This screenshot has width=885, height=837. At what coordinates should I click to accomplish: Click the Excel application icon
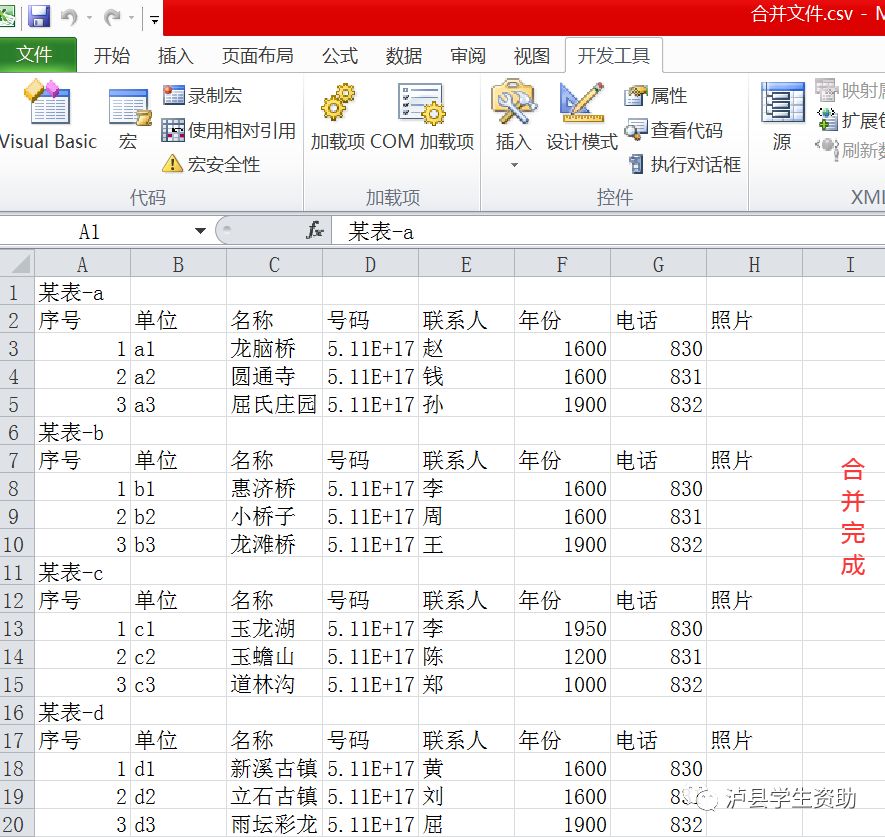(7, 16)
